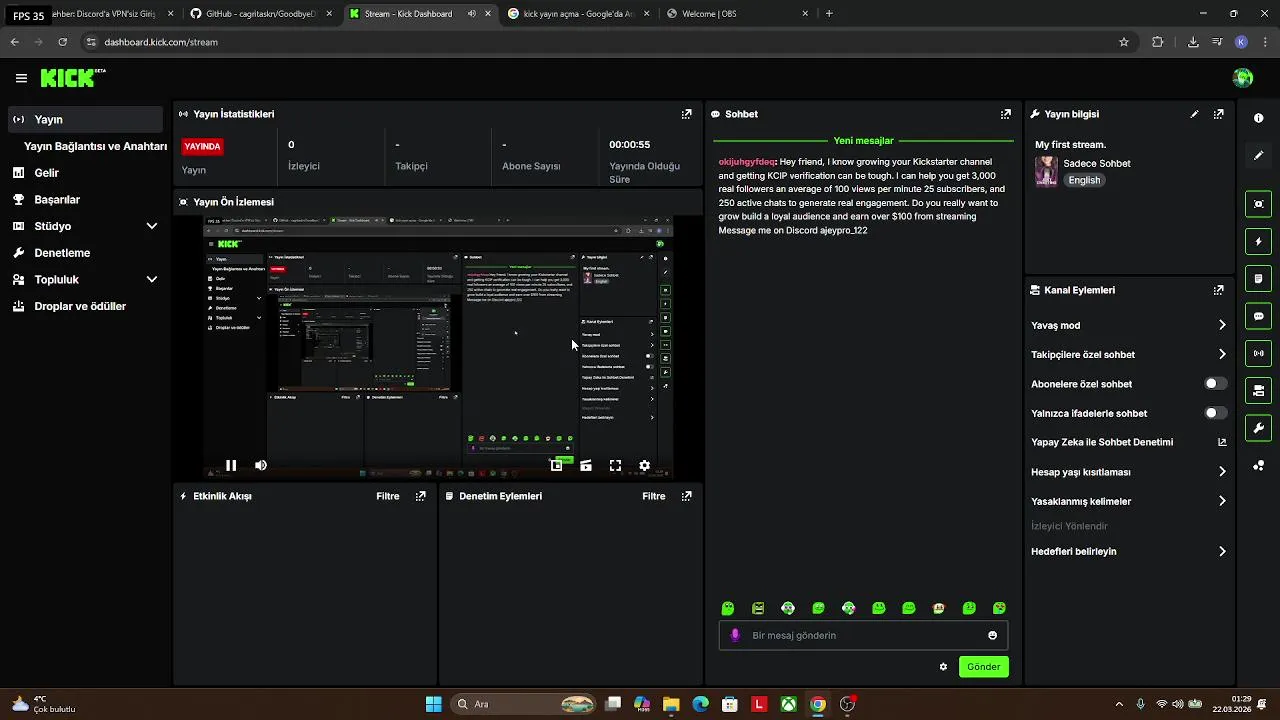
Task: Click the taskbar Ara search box
Action: tap(525, 704)
